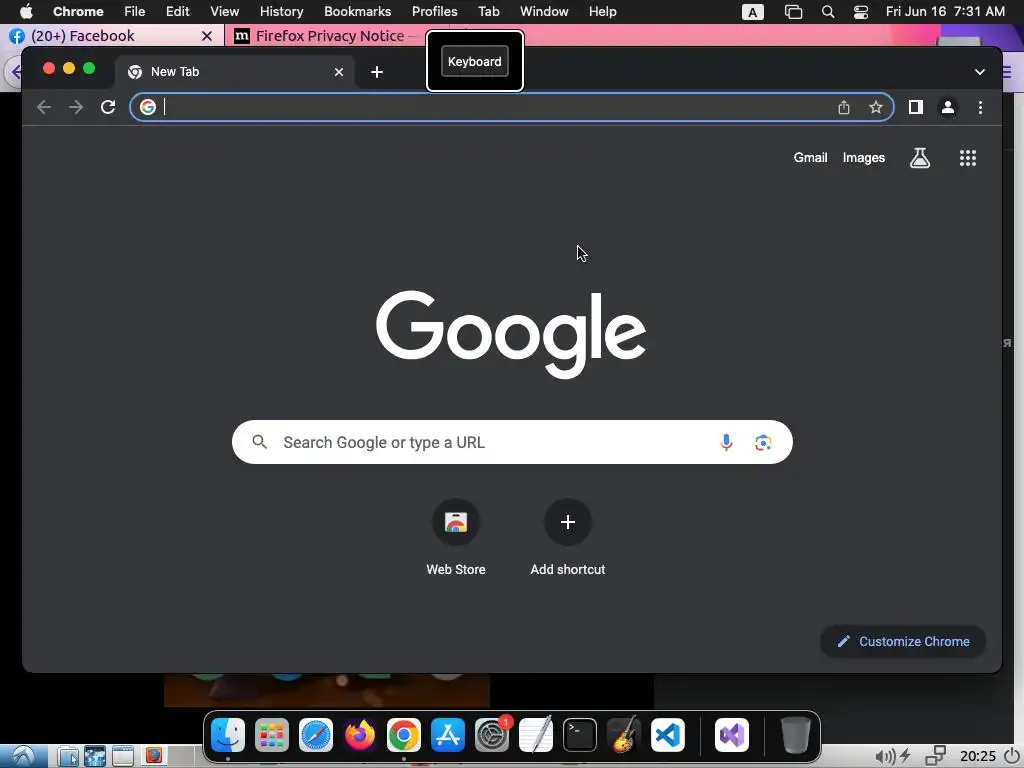The image size is (1024, 768).
Task: Open the Tab menu
Action: [x=488, y=12]
